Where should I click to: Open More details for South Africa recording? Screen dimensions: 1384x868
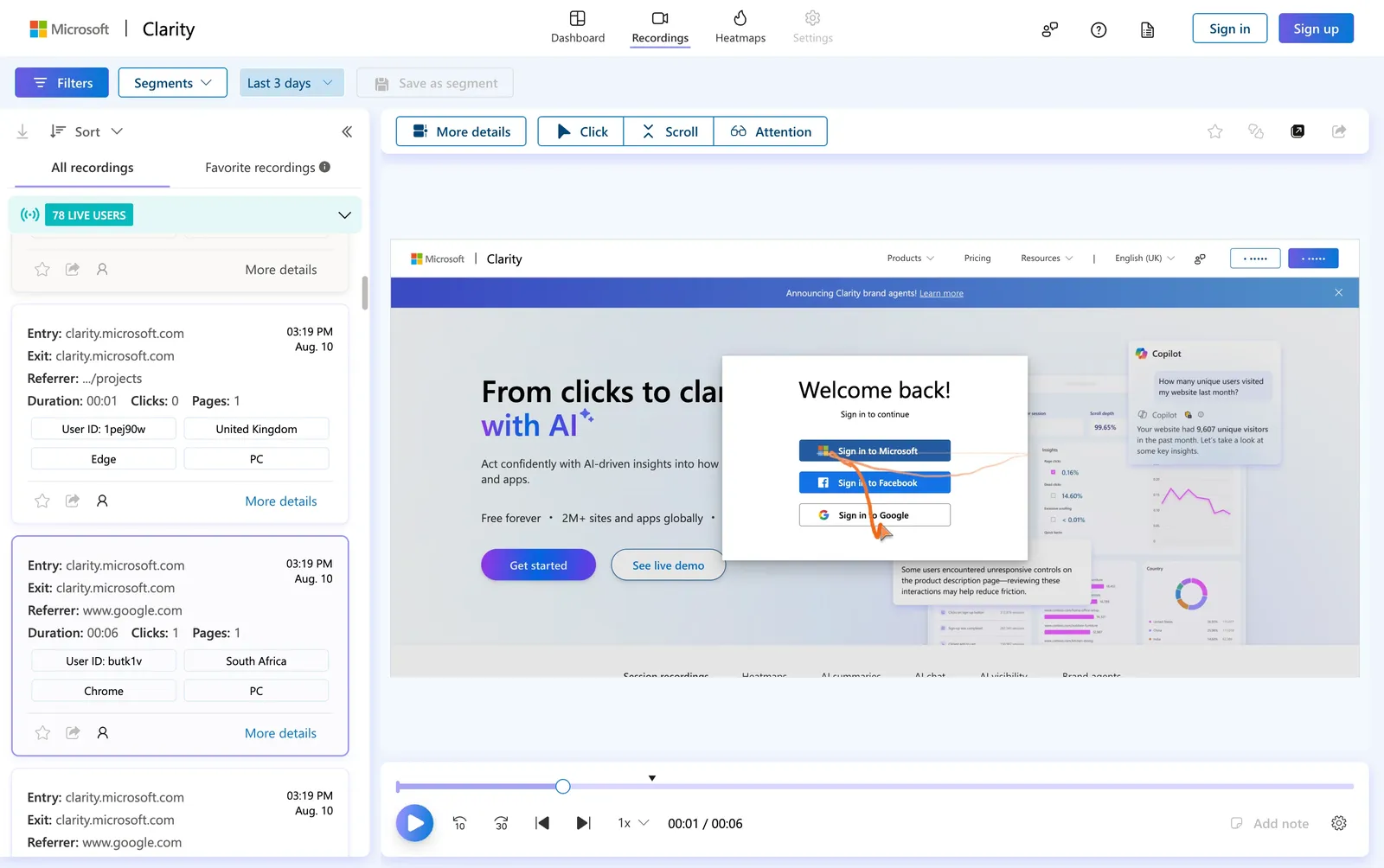click(281, 733)
